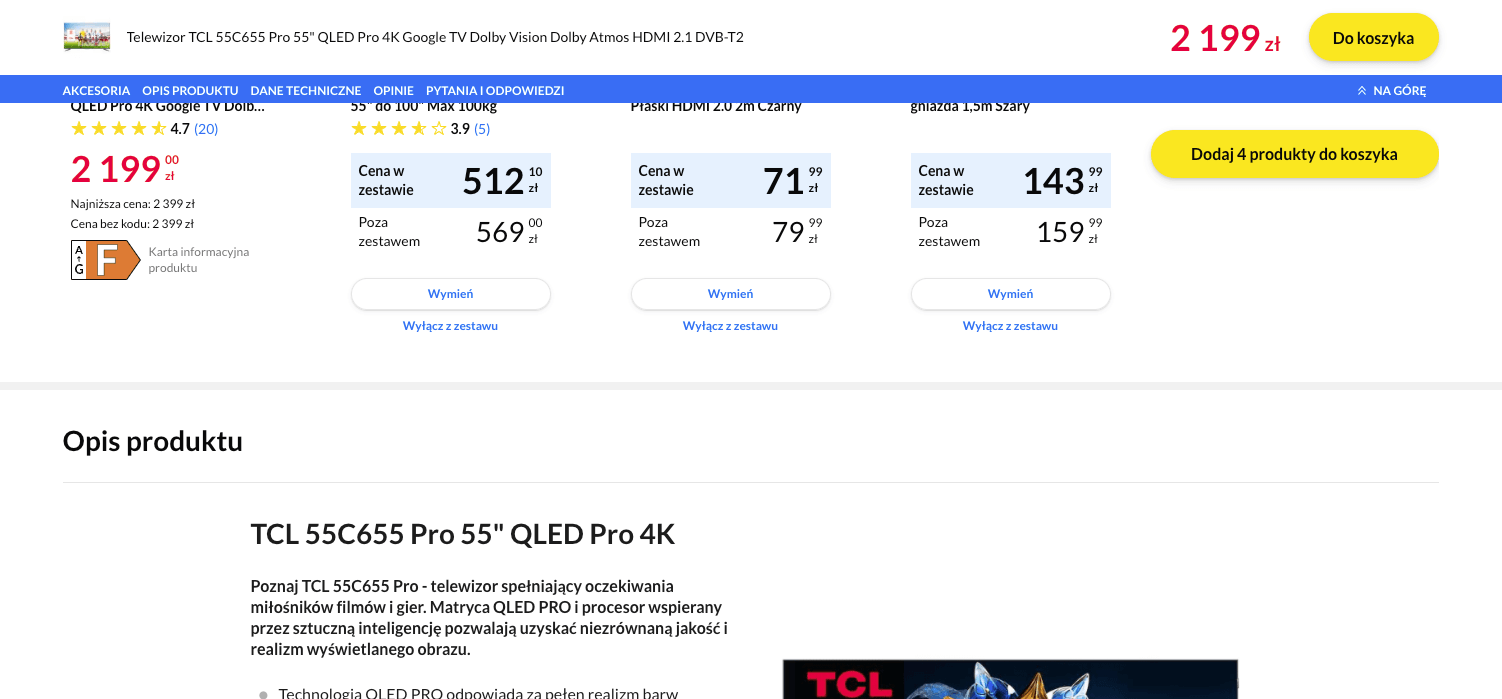Go to the DANE TECHNICZNE tab
This screenshot has width=1502, height=699.
[305, 90]
